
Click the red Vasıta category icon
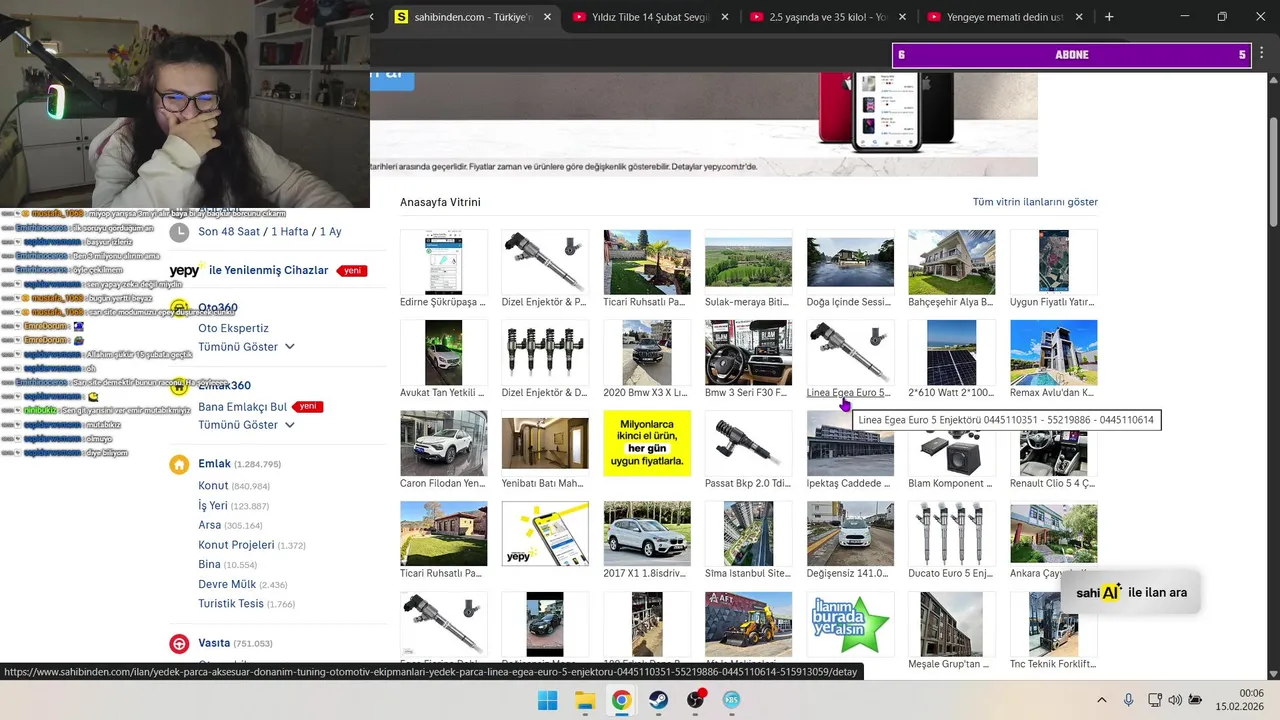pos(179,644)
